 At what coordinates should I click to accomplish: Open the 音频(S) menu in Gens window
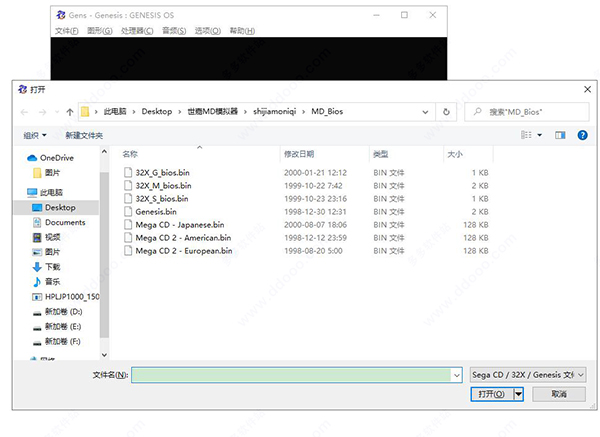[x=174, y=31]
